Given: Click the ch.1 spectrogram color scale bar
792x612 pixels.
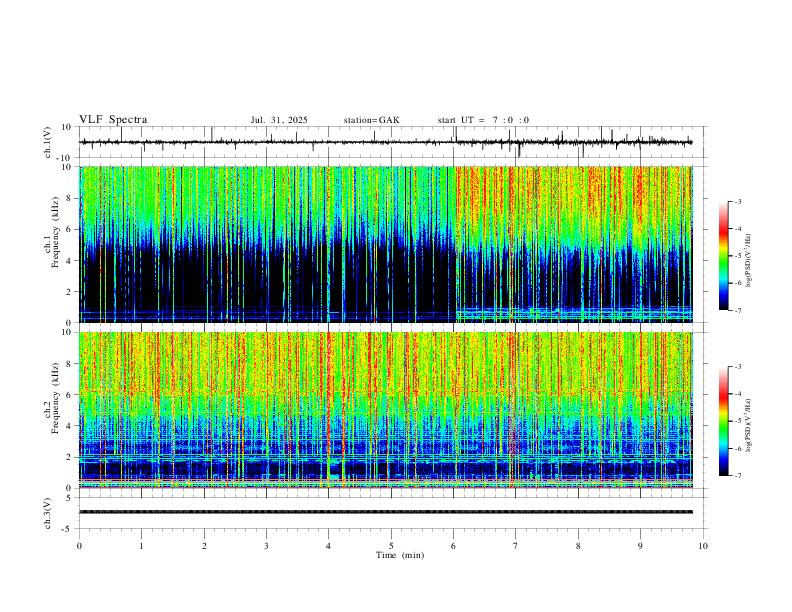Looking at the screenshot, I should (x=723, y=256).
